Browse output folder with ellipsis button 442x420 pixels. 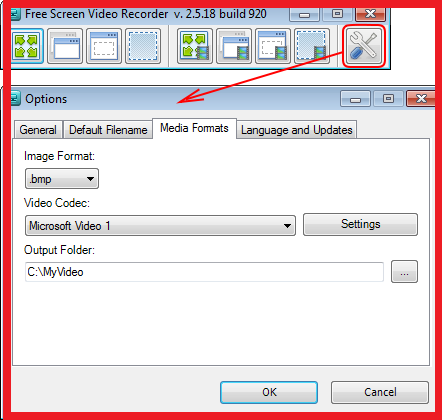(x=404, y=272)
